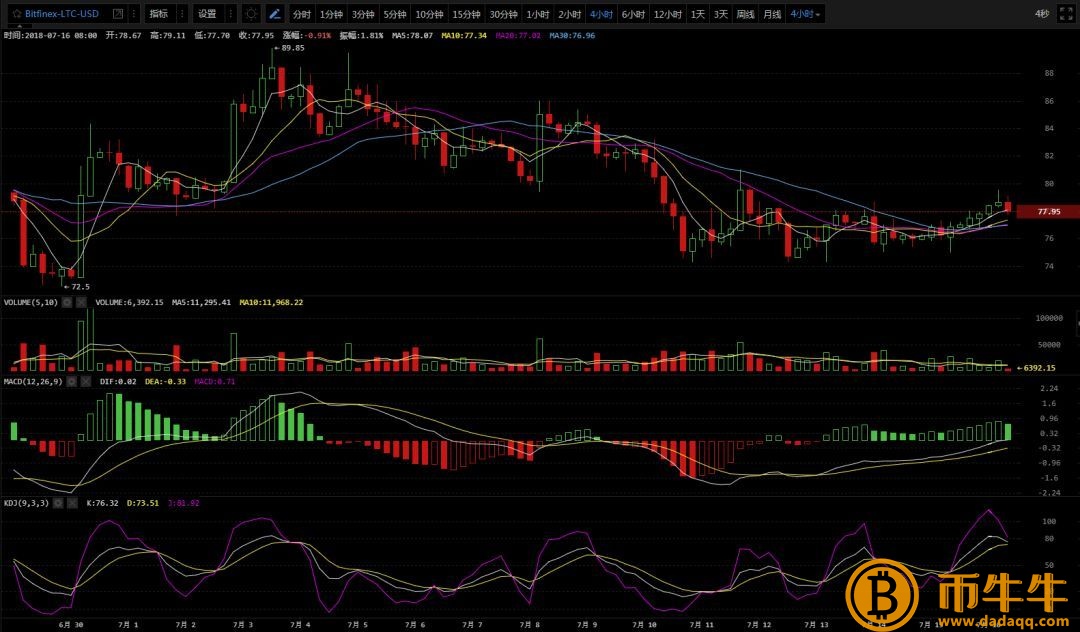
Task: Select the 30分钟 interval
Action: click(x=503, y=14)
